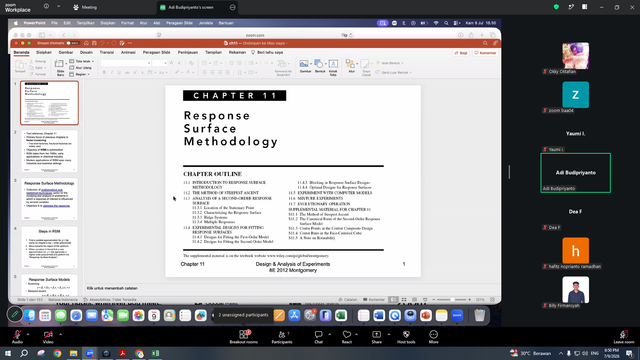Click Bentuk shapes icon
This screenshot has height=360, width=640.
(x=320, y=67)
